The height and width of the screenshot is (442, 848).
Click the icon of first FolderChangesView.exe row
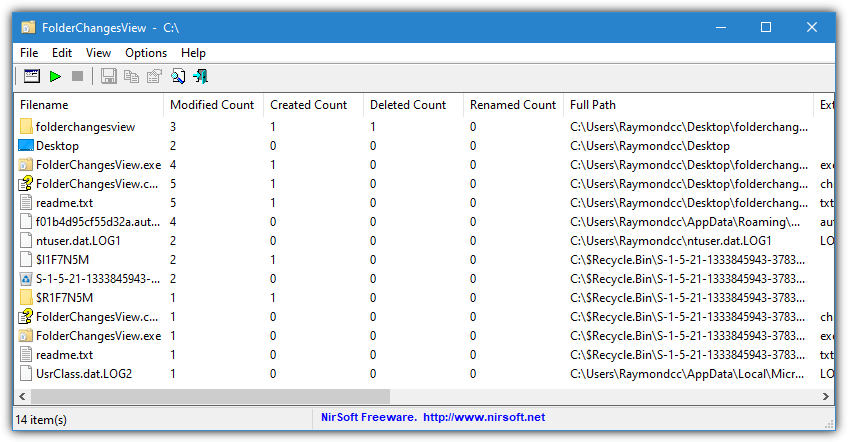point(26,164)
